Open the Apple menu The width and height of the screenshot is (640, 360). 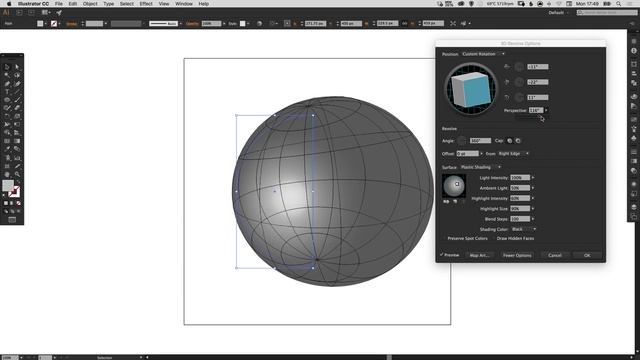[9, 4]
